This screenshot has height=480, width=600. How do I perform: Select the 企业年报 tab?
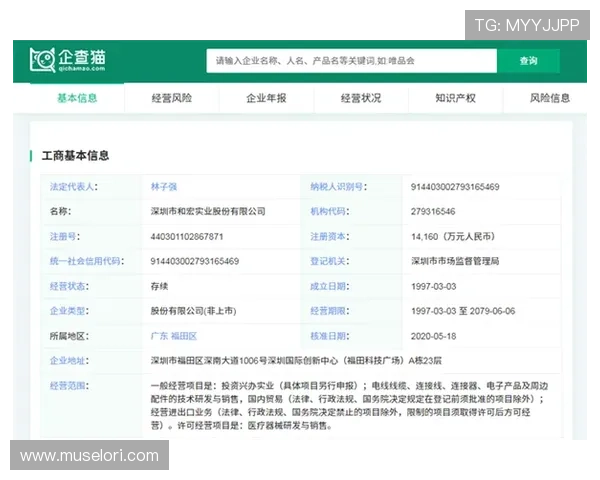(266, 98)
